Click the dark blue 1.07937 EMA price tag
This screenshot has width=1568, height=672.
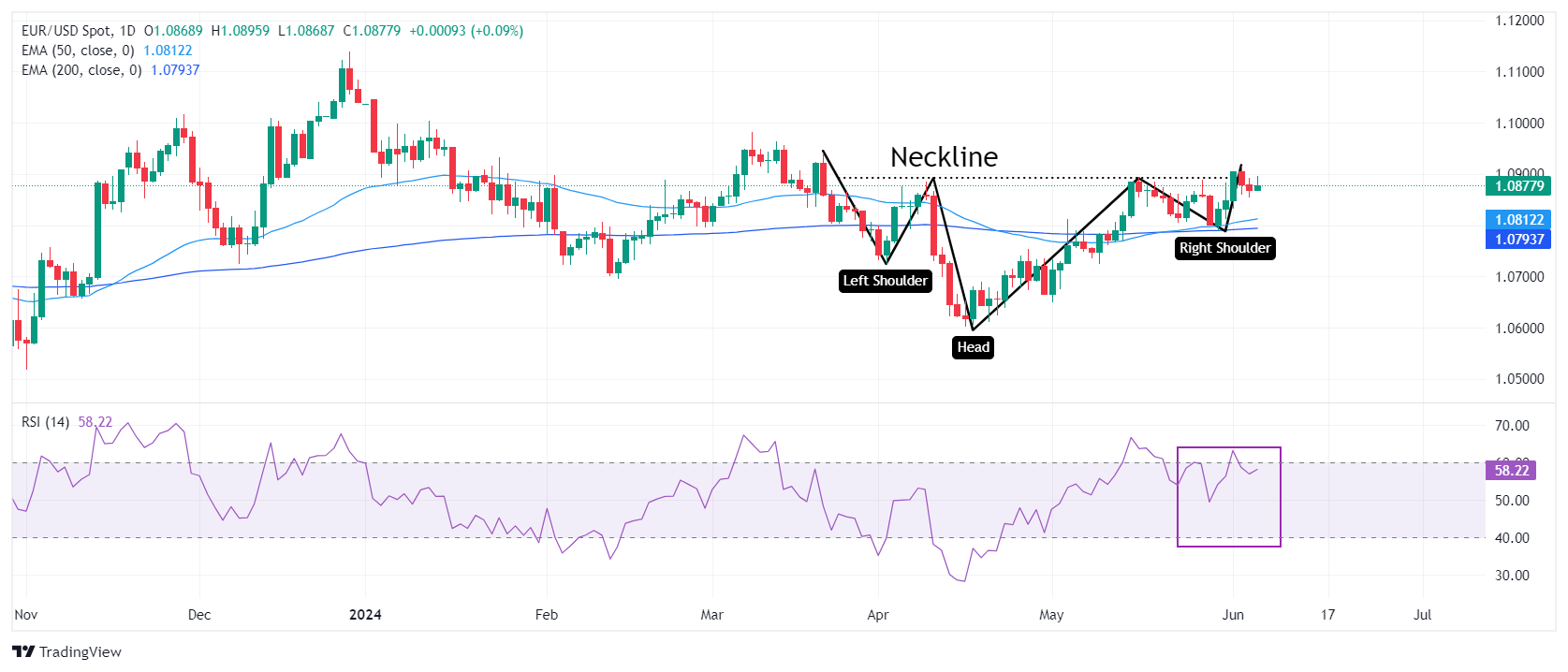pos(1517,239)
